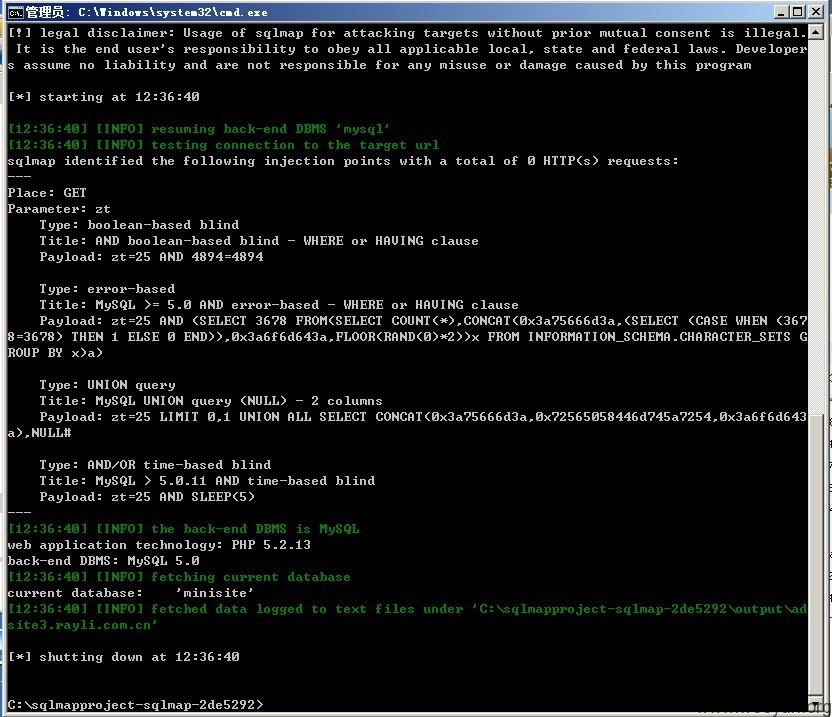
Task: Click the 'C:\sqlmapproject-sqlmap-2de5292>' prompt
Action: coord(135,705)
